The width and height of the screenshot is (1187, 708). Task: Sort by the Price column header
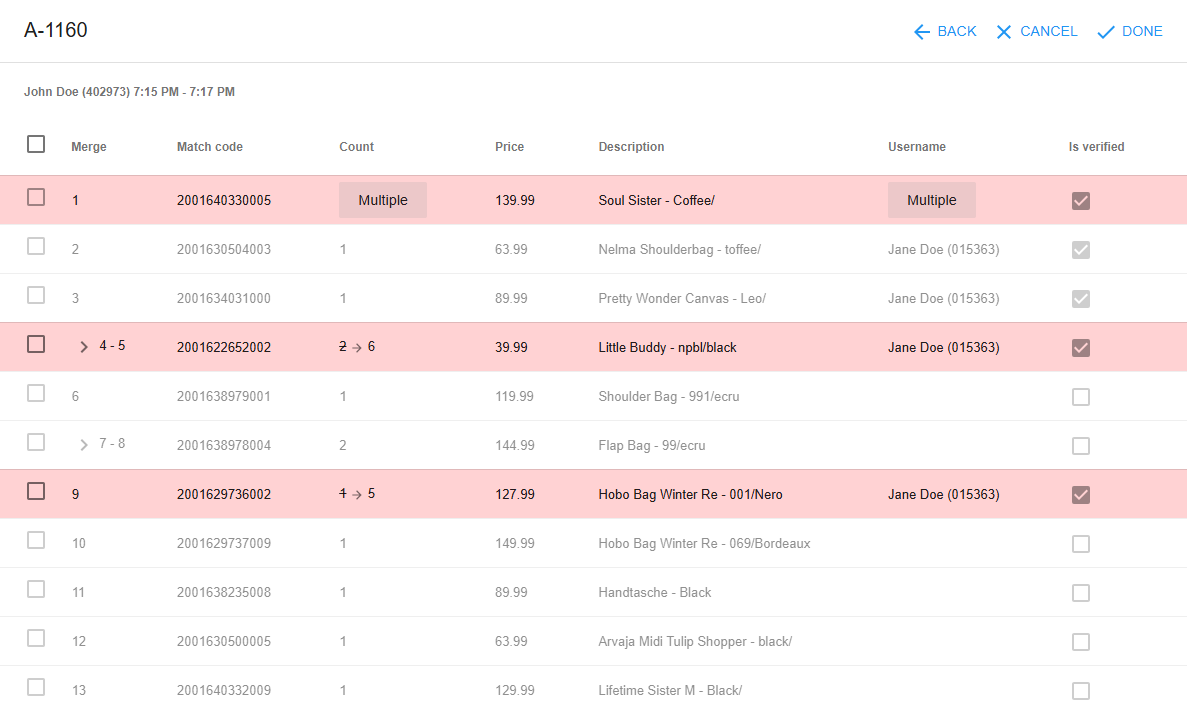(509, 147)
